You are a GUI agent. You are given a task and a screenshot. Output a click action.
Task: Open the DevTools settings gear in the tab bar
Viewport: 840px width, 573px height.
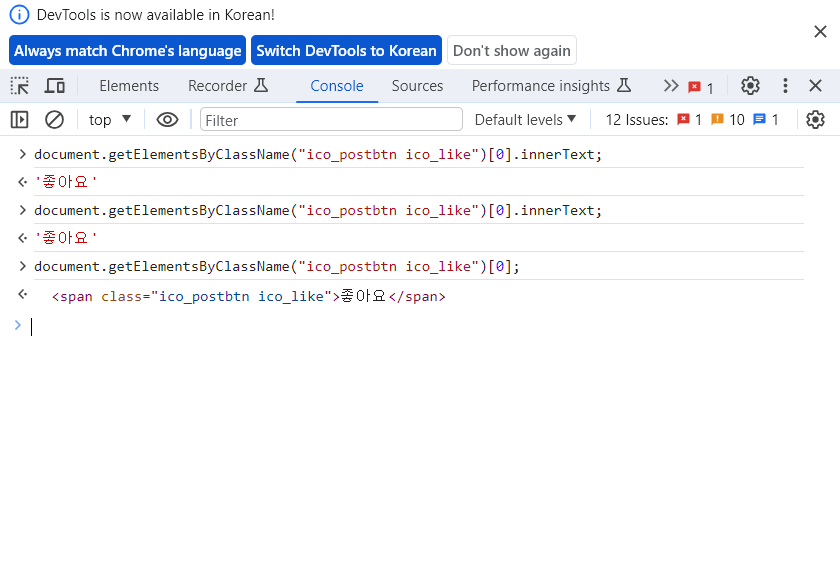click(x=750, y=86)
